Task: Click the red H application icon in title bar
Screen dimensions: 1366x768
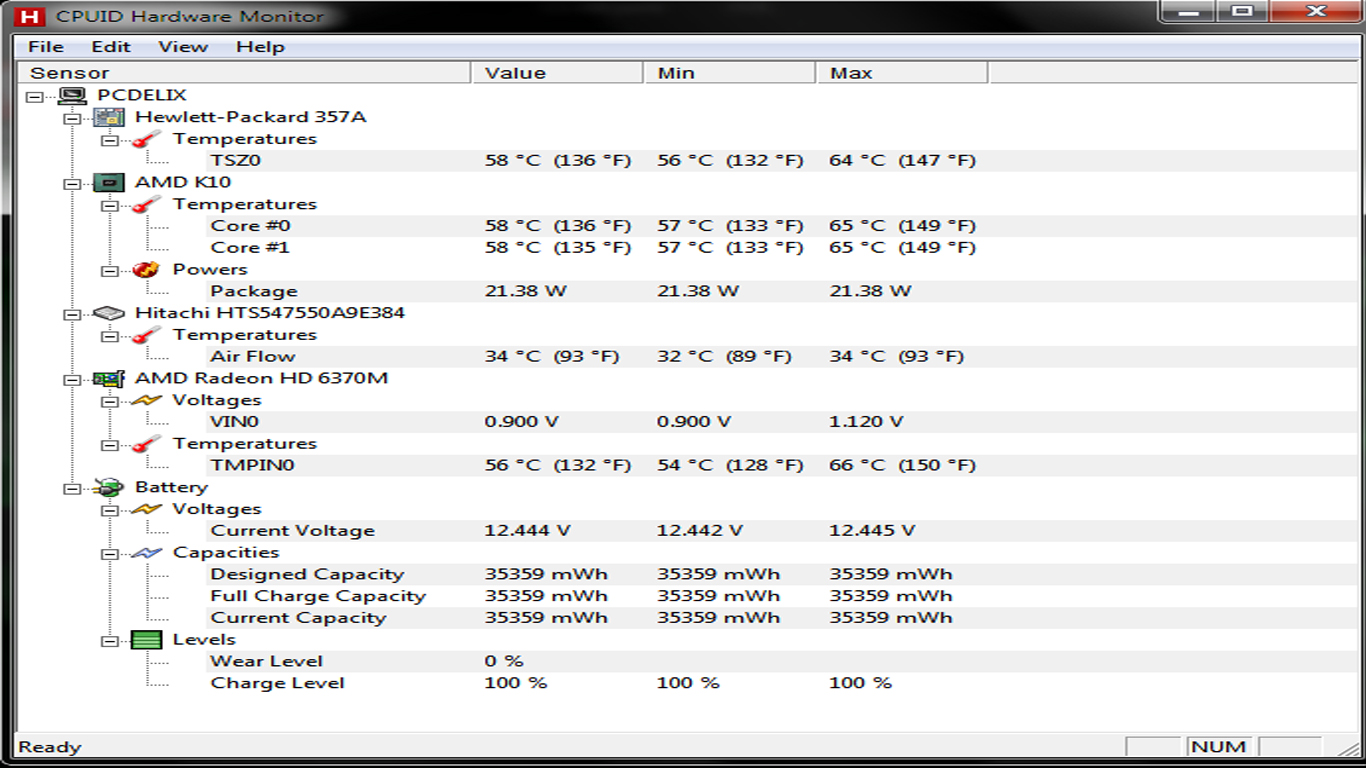Action: tap(31, 16)
